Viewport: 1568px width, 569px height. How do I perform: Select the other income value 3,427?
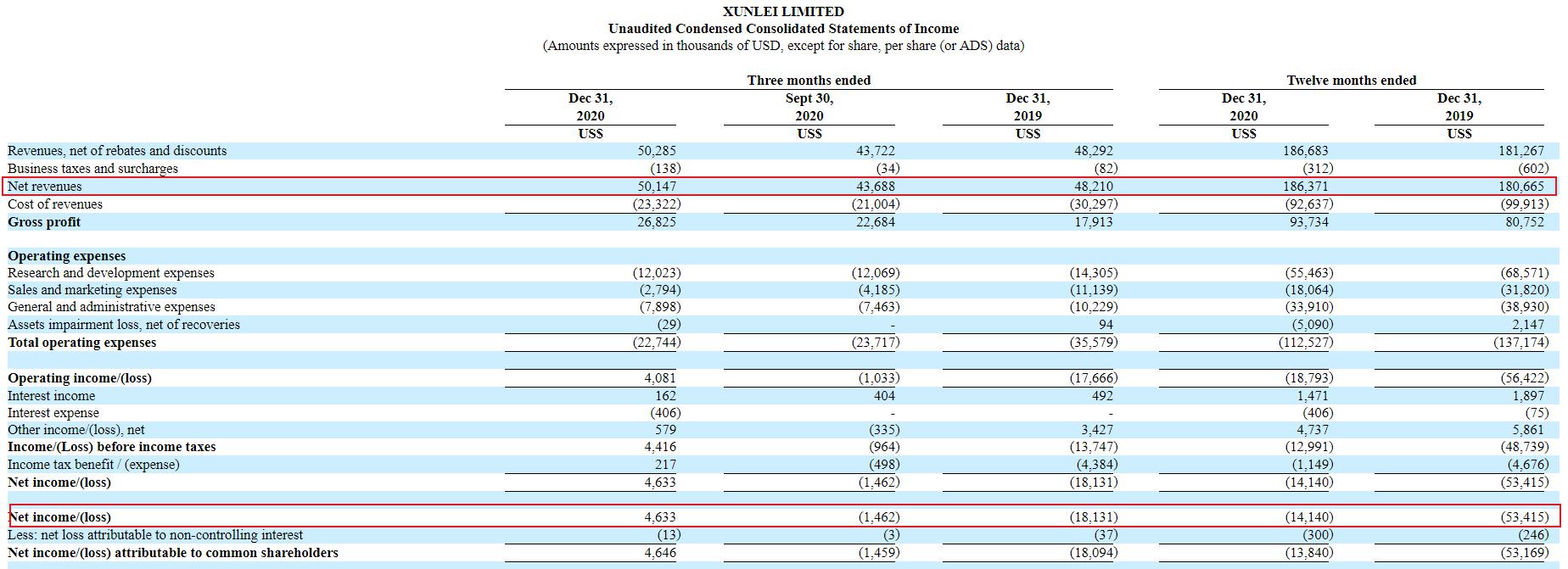[x=1097, y=430]
